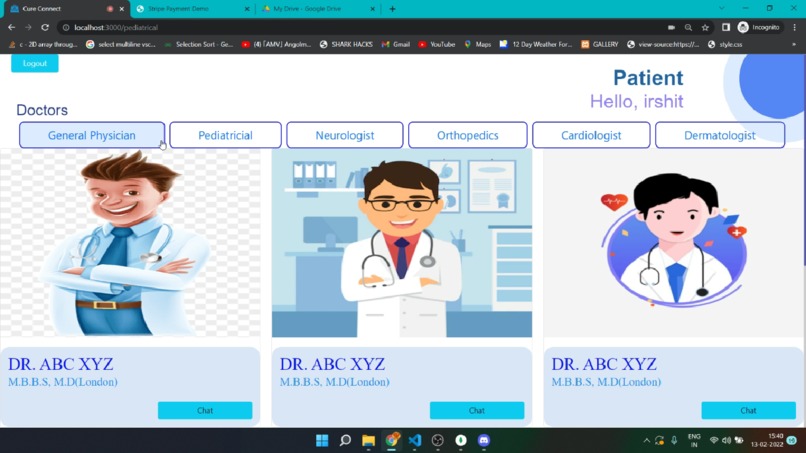Screen dimensions: 806x453
Task: Open the volume speaker icon in system tray
Action: pos(726,441)
